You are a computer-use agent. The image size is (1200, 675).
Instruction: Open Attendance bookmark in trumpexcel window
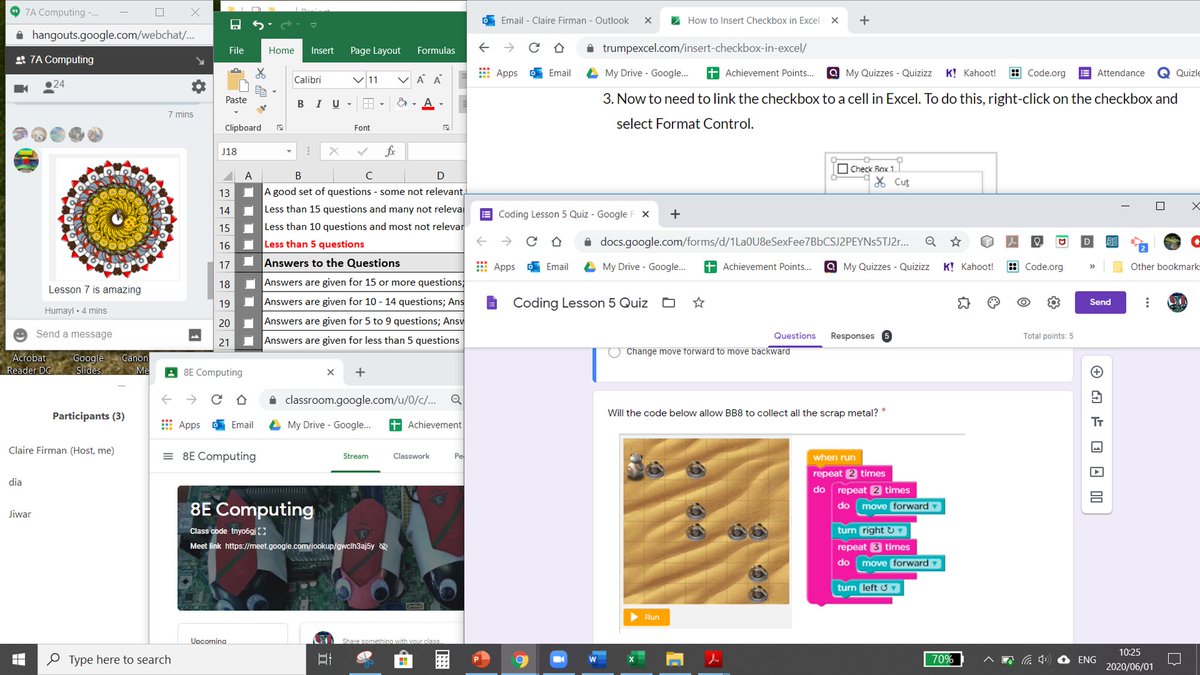coord(1112,73)
